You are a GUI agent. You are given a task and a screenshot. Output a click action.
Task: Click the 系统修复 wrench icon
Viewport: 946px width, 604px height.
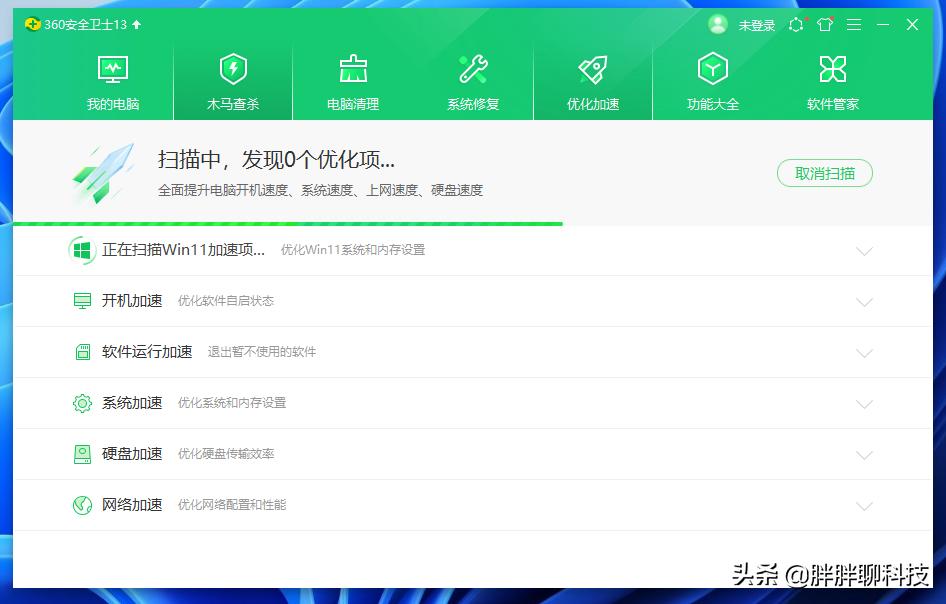coord(473,69)
